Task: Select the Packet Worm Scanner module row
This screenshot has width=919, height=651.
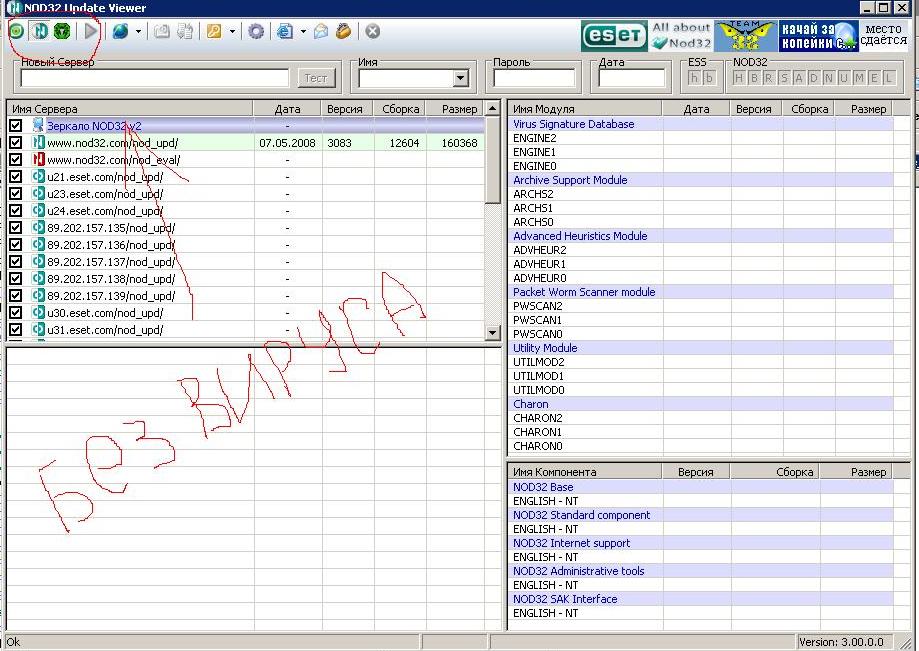Action: click(x=700, y=292)
